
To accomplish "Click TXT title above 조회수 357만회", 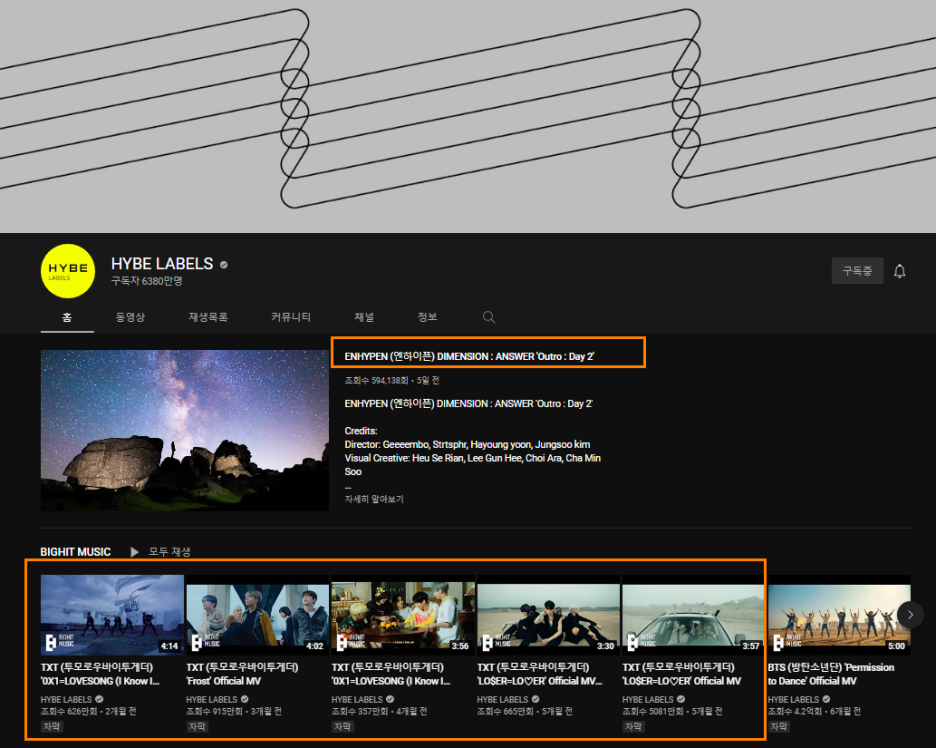I will pos(391,674).
